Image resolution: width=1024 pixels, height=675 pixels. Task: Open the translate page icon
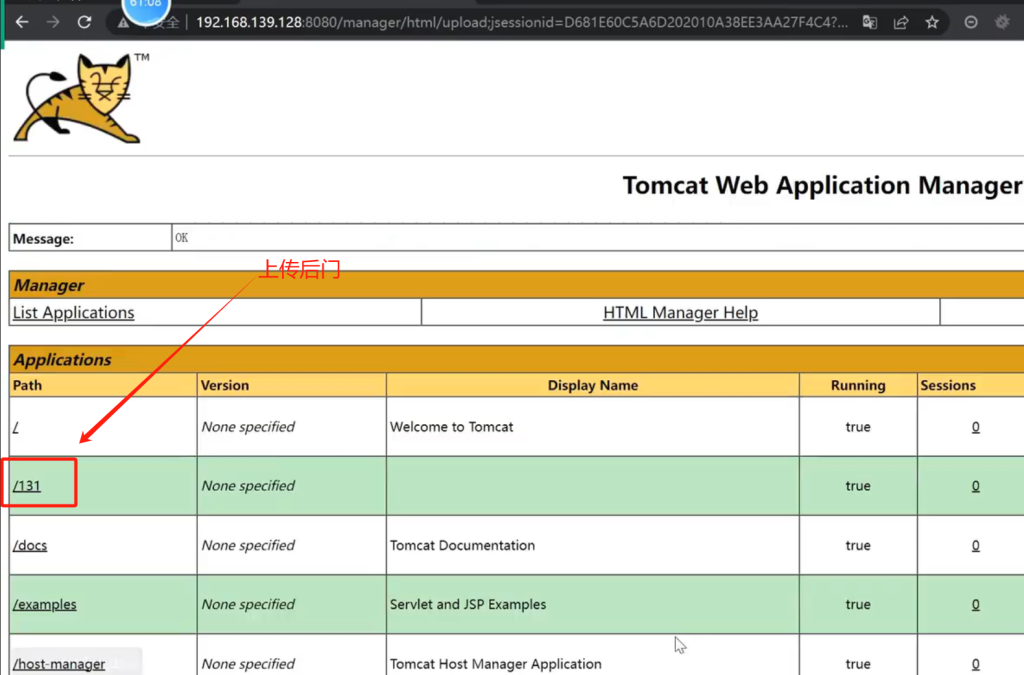point(869,22)
